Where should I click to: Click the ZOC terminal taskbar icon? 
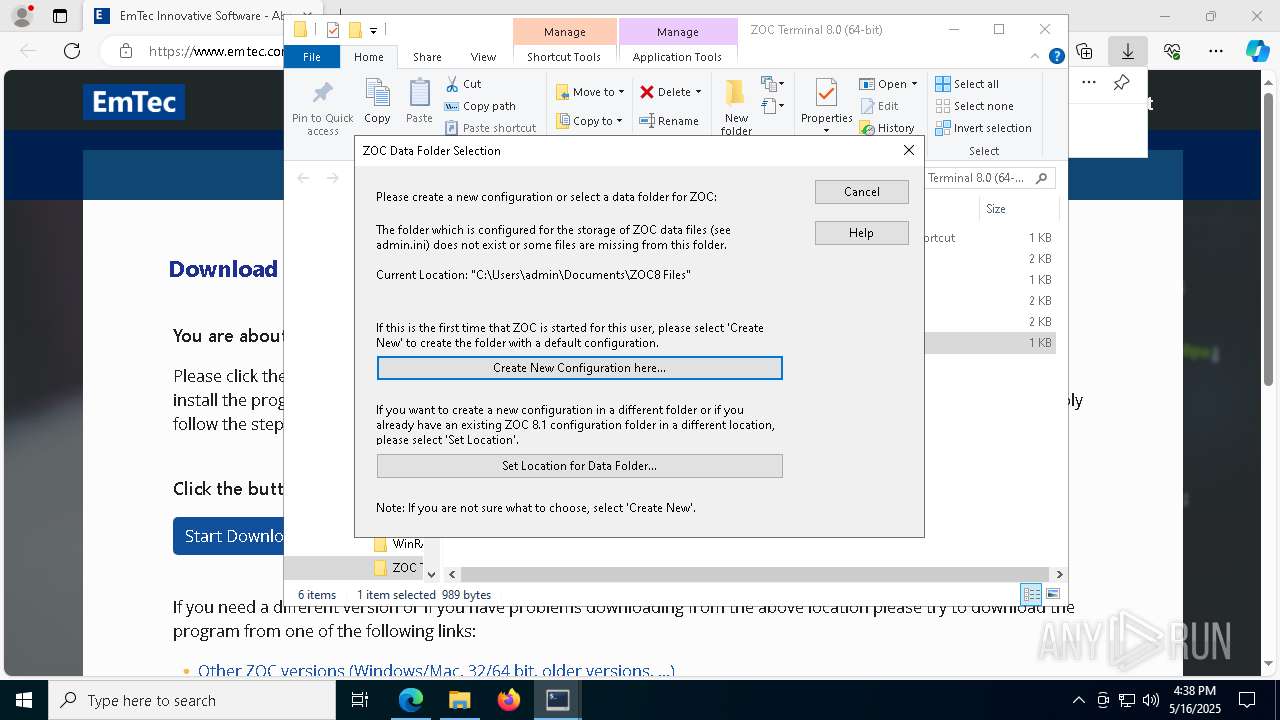pos(557,700)
